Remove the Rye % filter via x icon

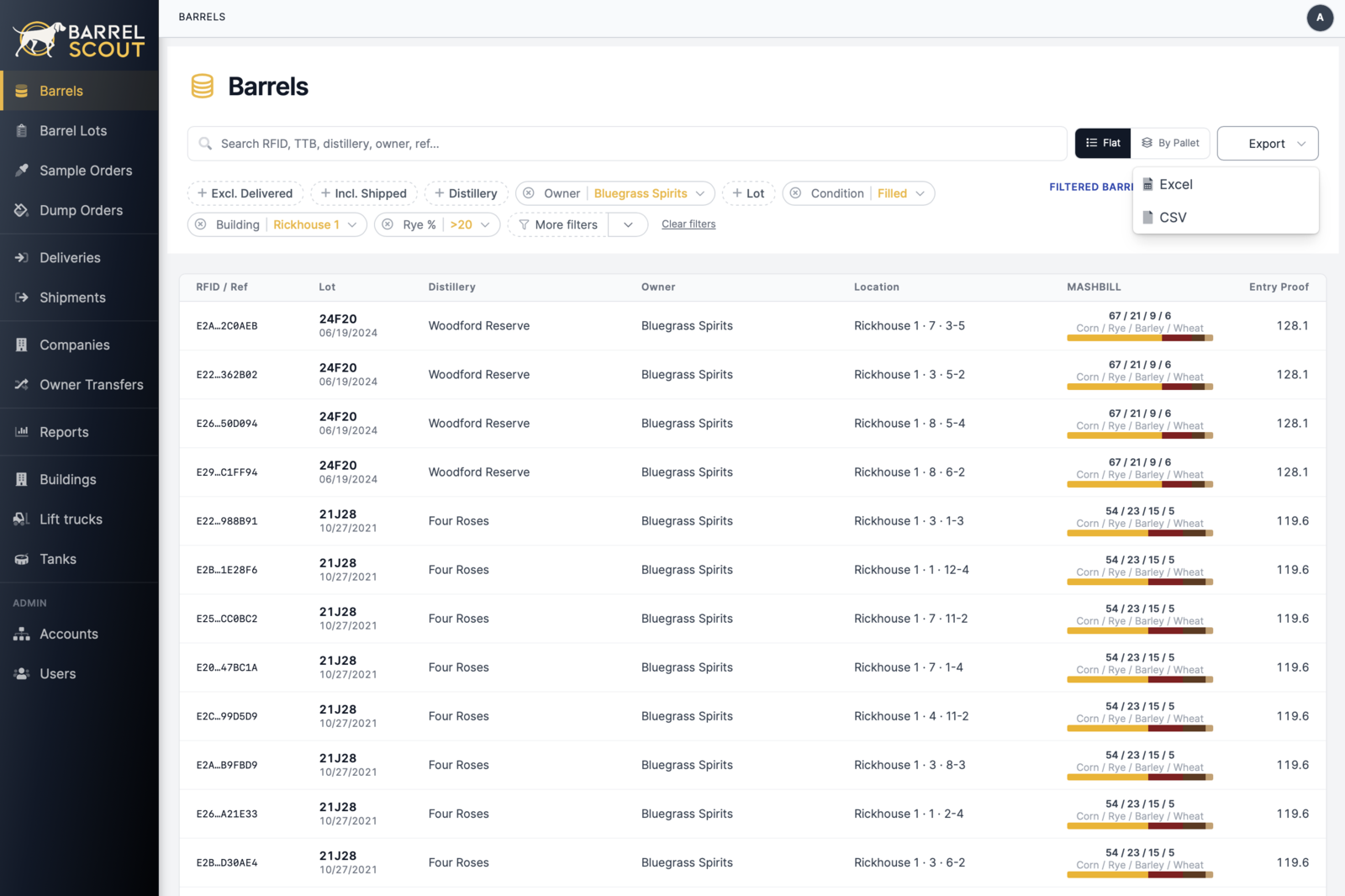point(388,224)
